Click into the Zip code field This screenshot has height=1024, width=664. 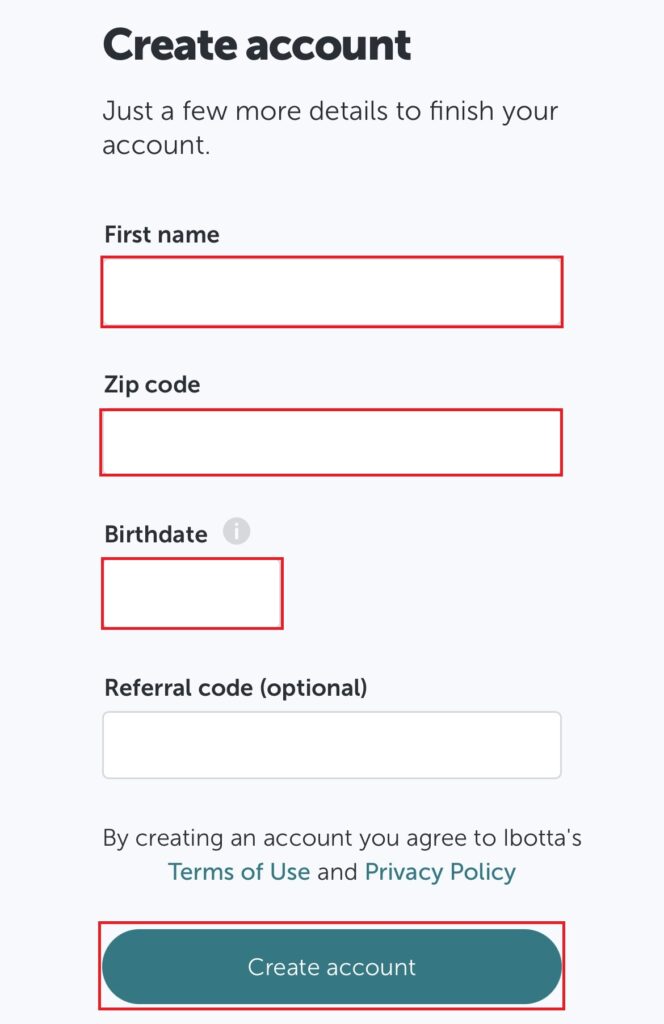pyautogui.click(x=332, y=442)
